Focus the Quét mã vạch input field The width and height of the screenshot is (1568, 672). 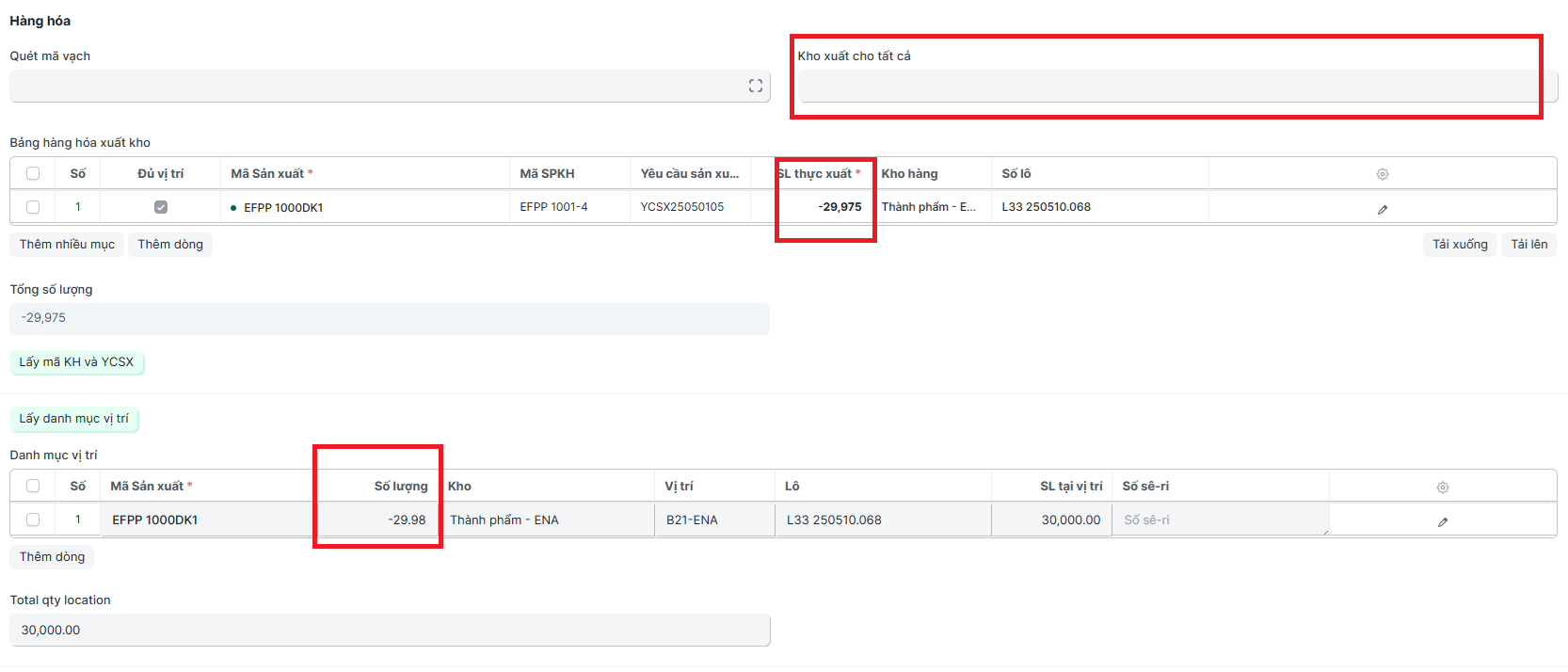coord(376,87)
